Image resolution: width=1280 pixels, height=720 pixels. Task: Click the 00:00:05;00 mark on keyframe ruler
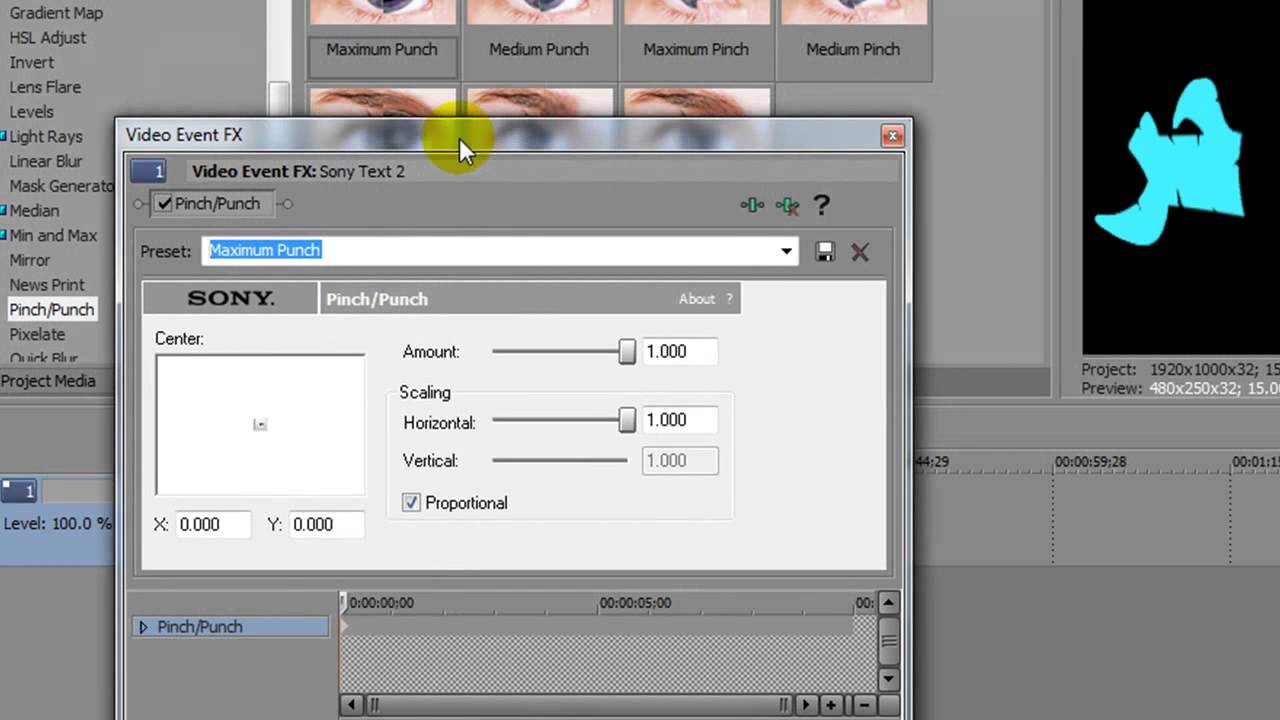click(635, 603)
